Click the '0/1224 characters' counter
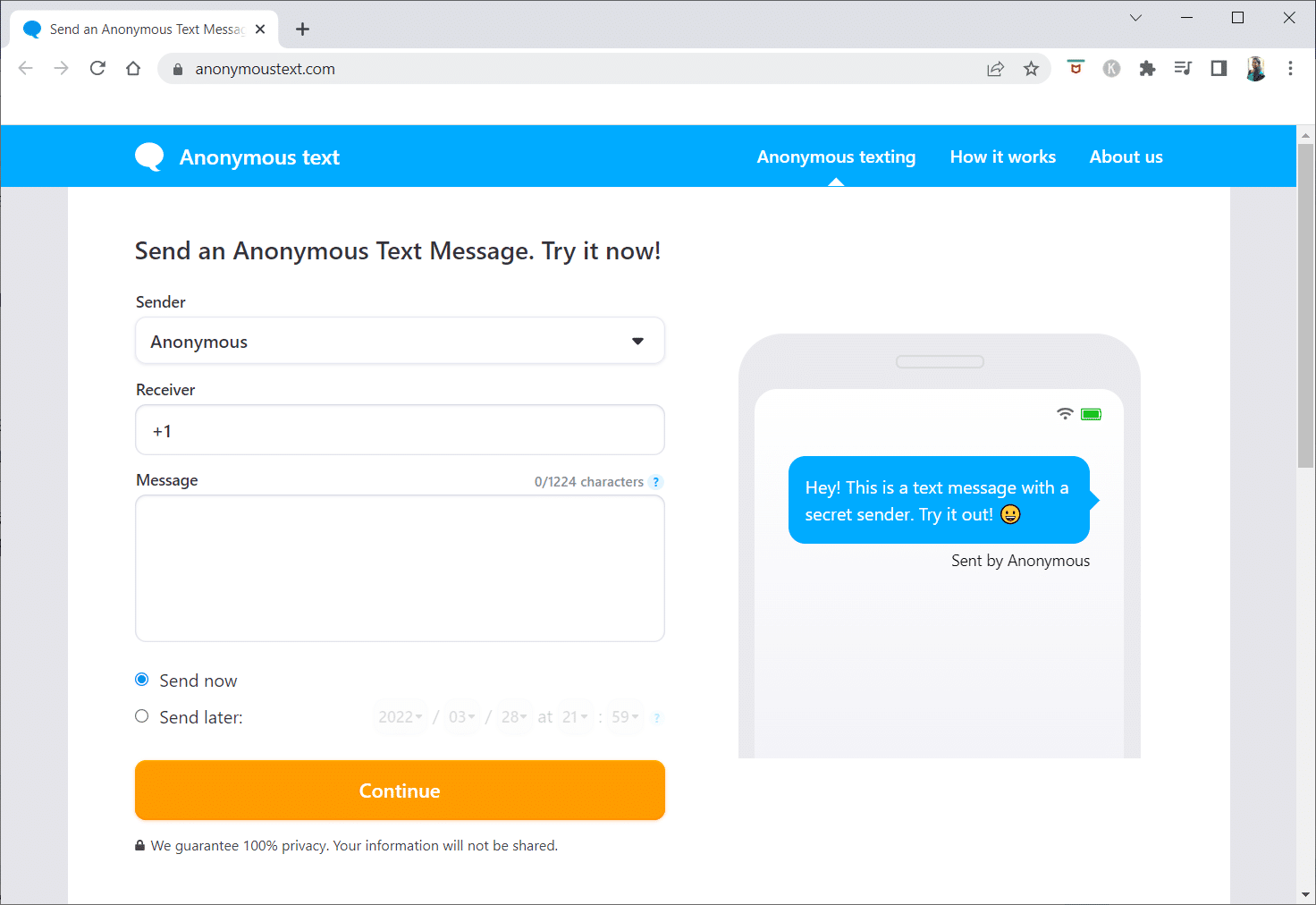 (x=589, y=482)
